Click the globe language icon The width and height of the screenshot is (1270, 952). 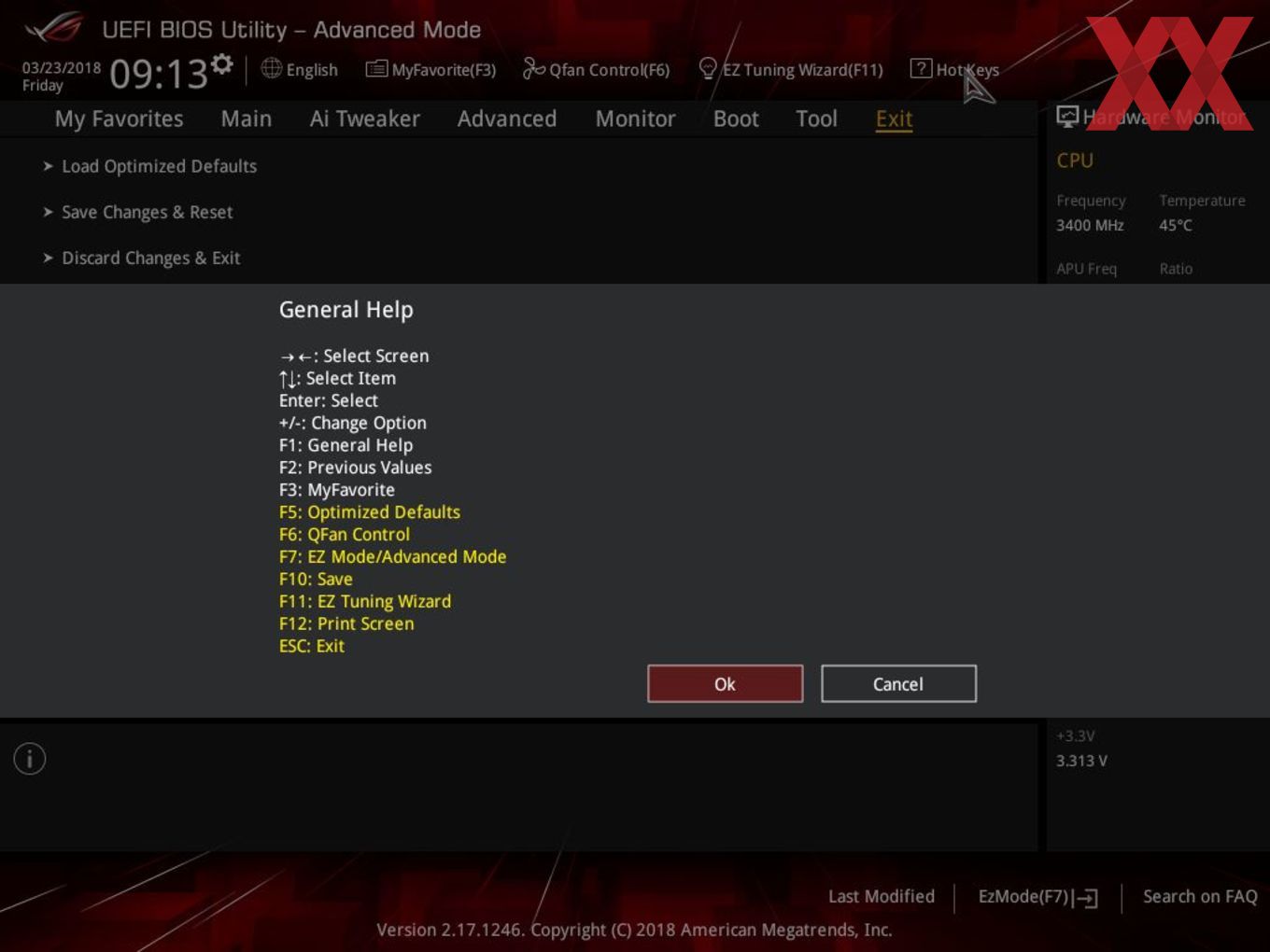tap(271, 68)
